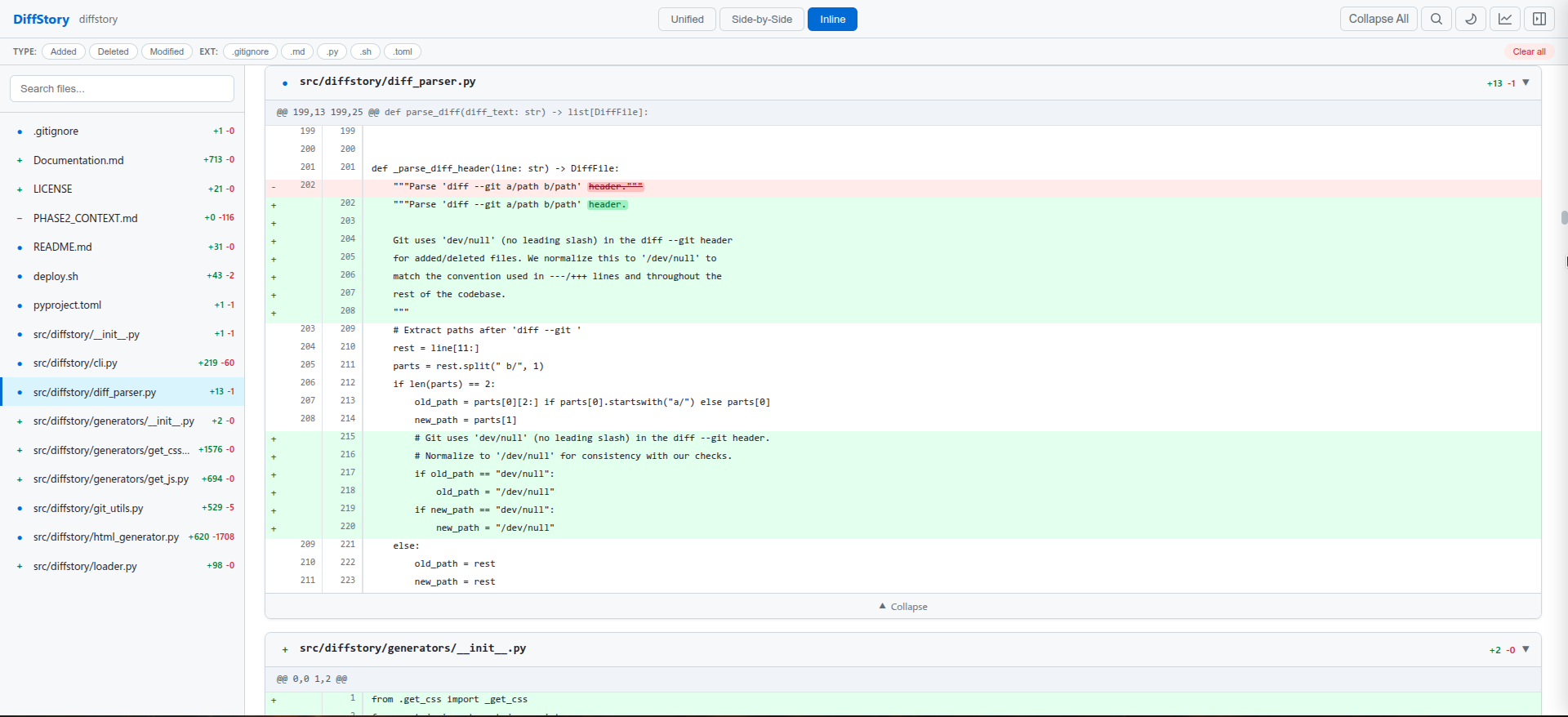Toggle the .py extension filter

point(332,51)
